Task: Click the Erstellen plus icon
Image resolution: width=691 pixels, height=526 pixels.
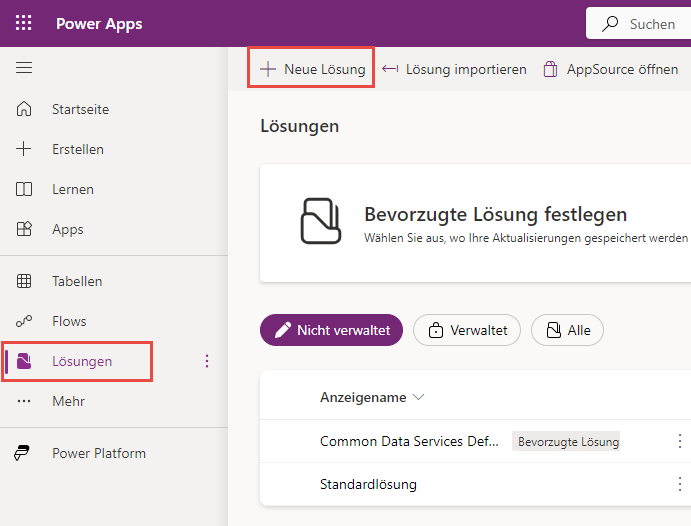Action: [x=24, y=149]
